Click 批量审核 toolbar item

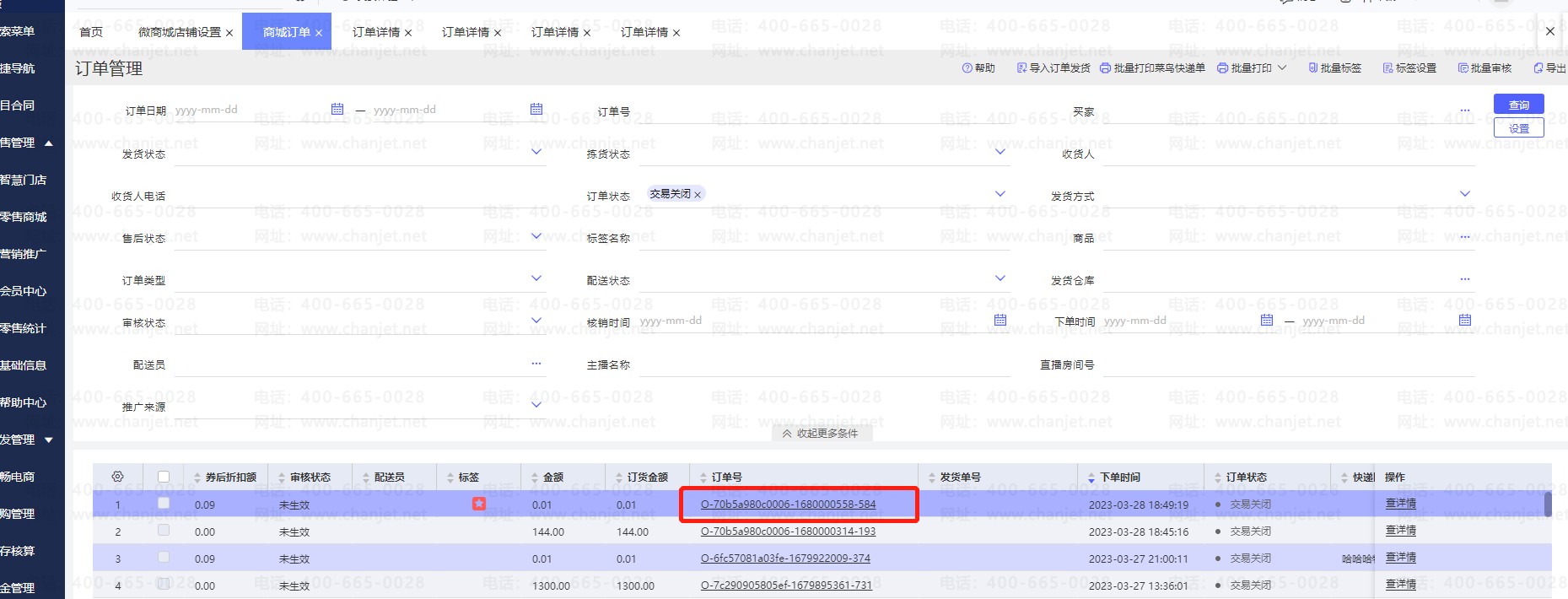[x=1484, y=68]
